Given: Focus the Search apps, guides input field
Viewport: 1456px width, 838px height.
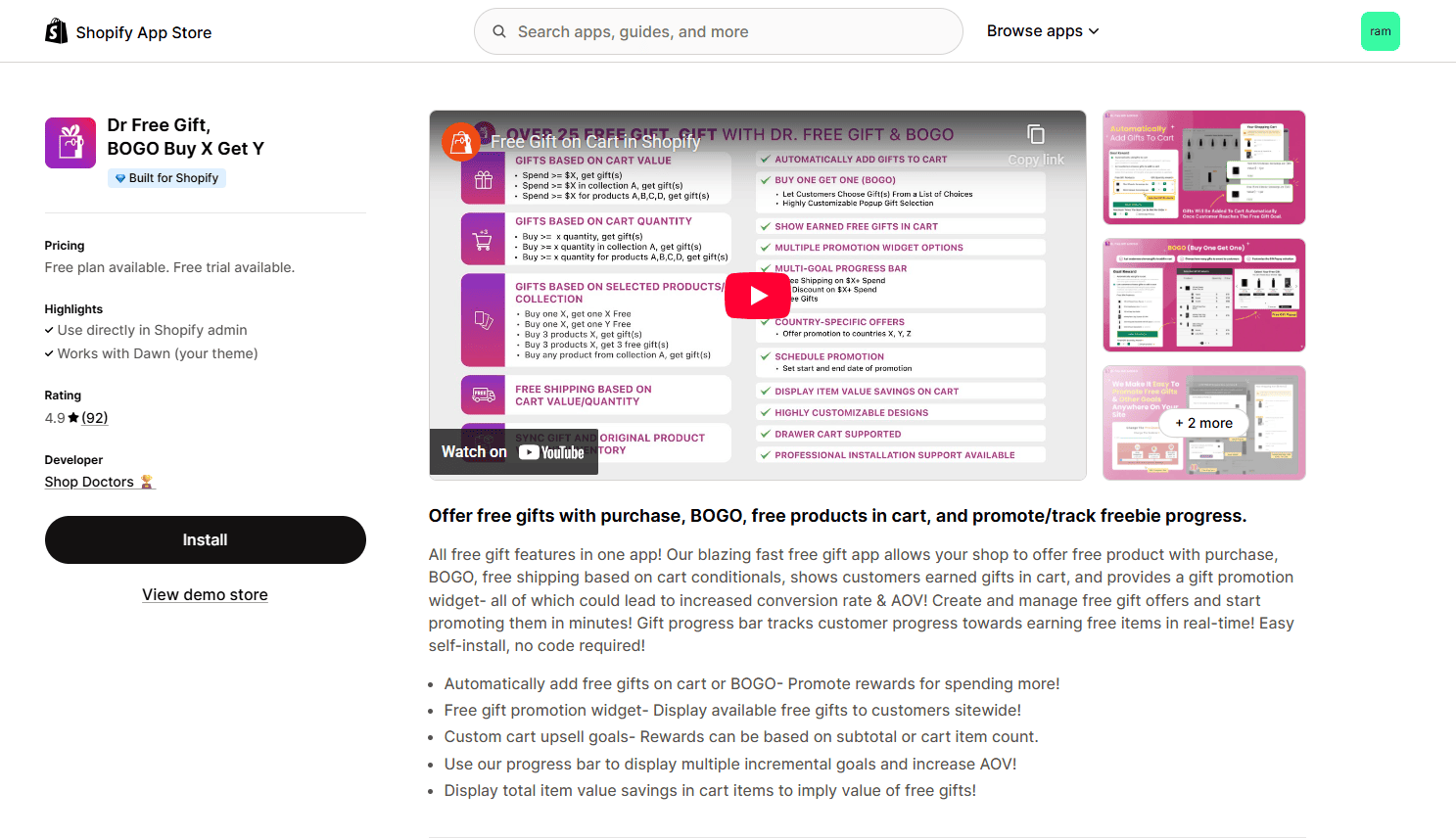Looking at the screenshot, I should (719, 31).
